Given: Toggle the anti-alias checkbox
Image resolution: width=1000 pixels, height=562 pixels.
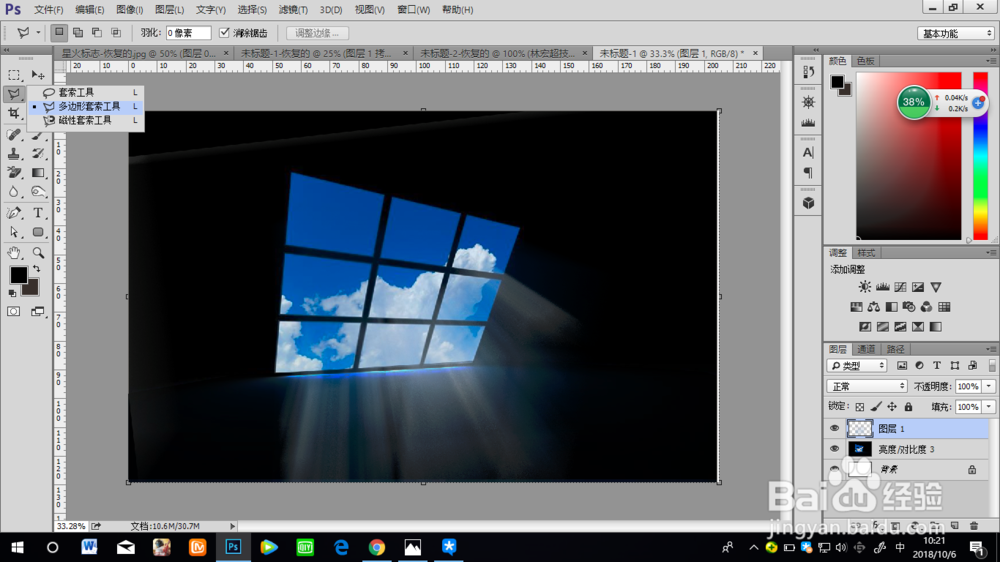Looking at the screenshot, I should [224, 33].
